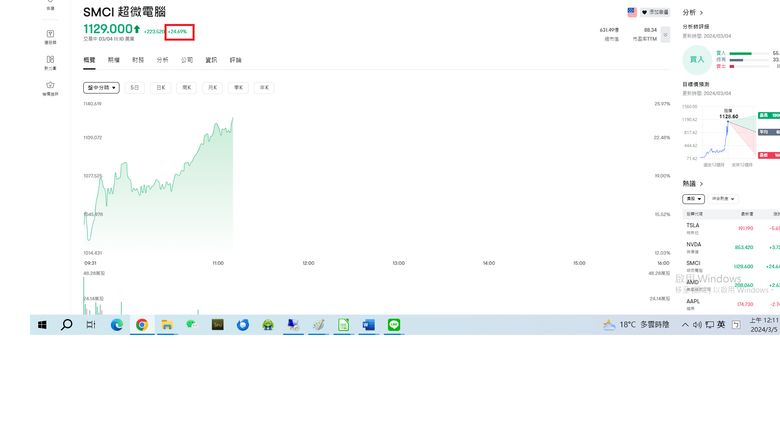The height and width of the screenshot is (439, 780).
Task: Show hidden system tray icons
Action: click(685, 325)
